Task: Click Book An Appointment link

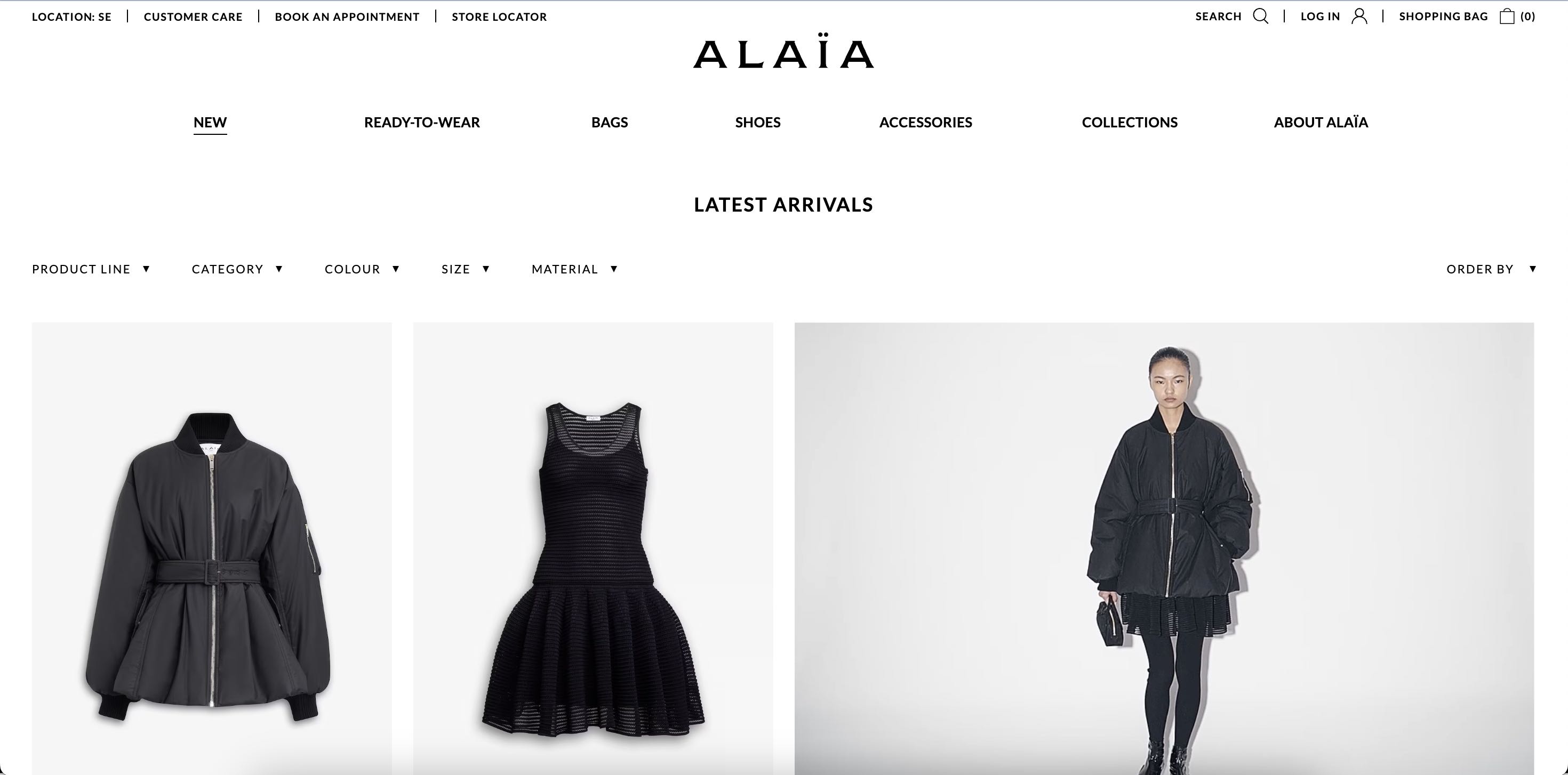Action: tap(347, 17)
